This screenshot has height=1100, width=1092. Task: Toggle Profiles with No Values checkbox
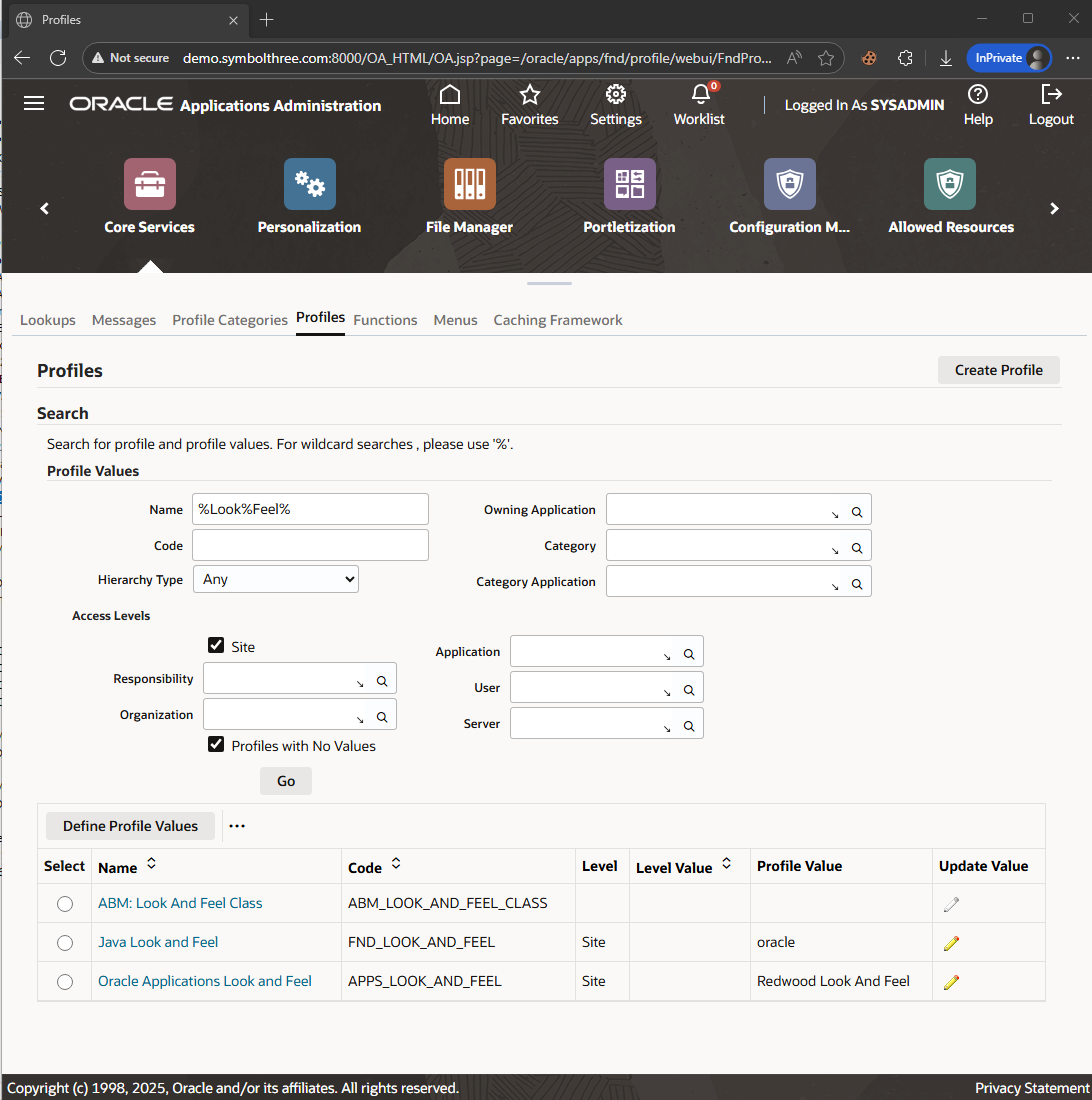[216, 745]
